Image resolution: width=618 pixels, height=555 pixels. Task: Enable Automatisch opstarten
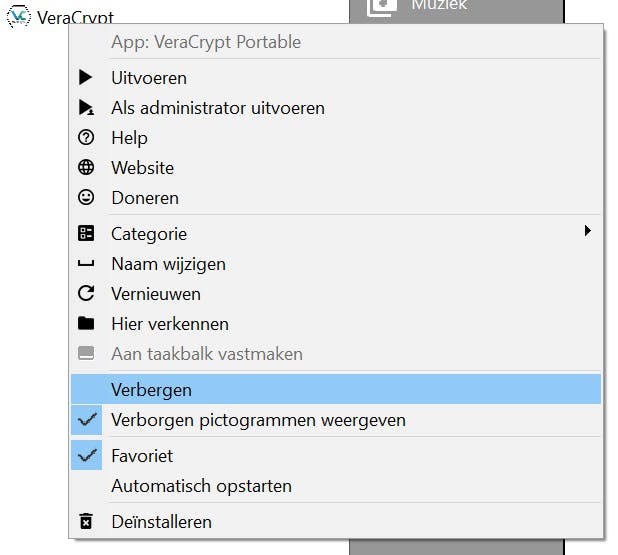point(201,486)
